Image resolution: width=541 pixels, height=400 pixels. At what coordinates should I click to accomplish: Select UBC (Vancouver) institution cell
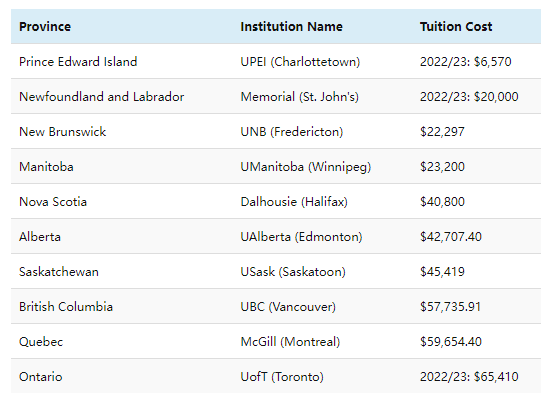click(288, 307)
